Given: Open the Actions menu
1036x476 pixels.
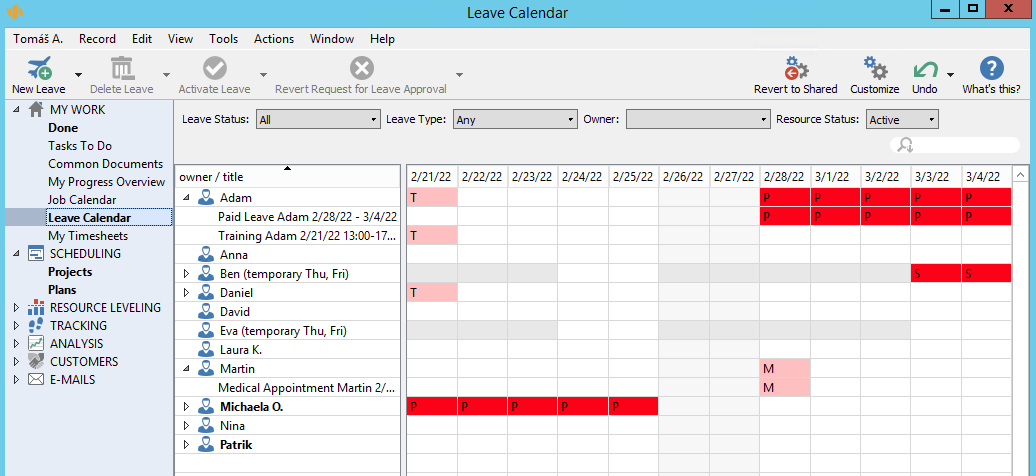Looking at the screenshot, I should (274, 39).
